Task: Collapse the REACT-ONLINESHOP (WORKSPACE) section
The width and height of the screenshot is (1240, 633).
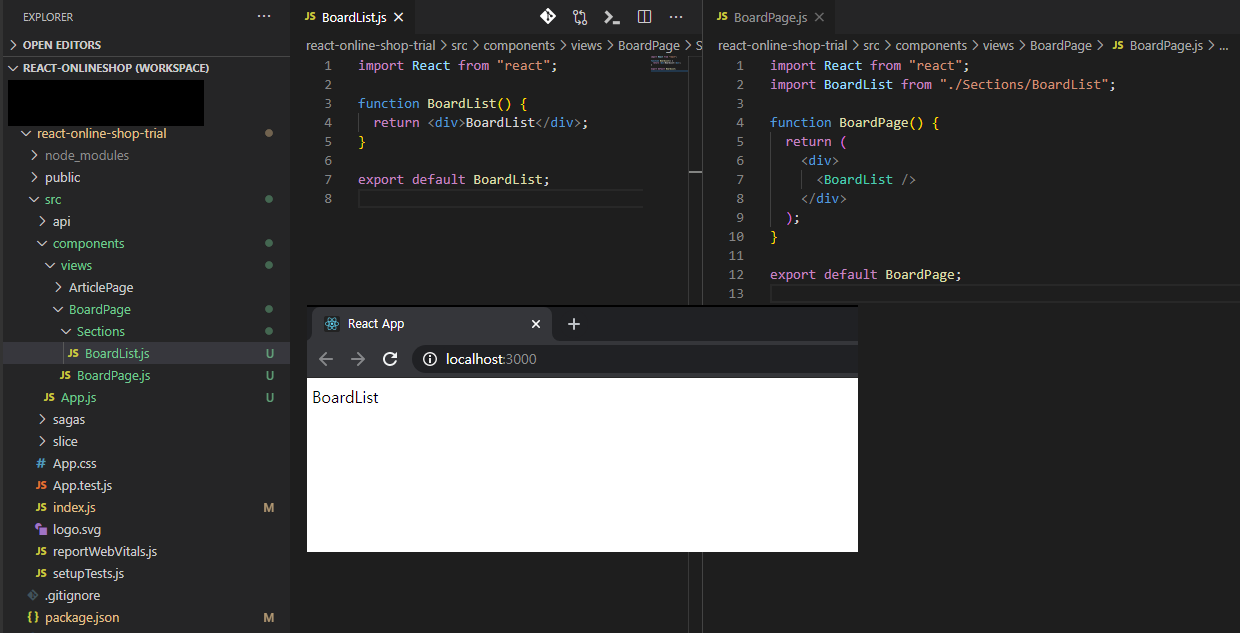Action: pyautogui.click(x=145, y=68)
